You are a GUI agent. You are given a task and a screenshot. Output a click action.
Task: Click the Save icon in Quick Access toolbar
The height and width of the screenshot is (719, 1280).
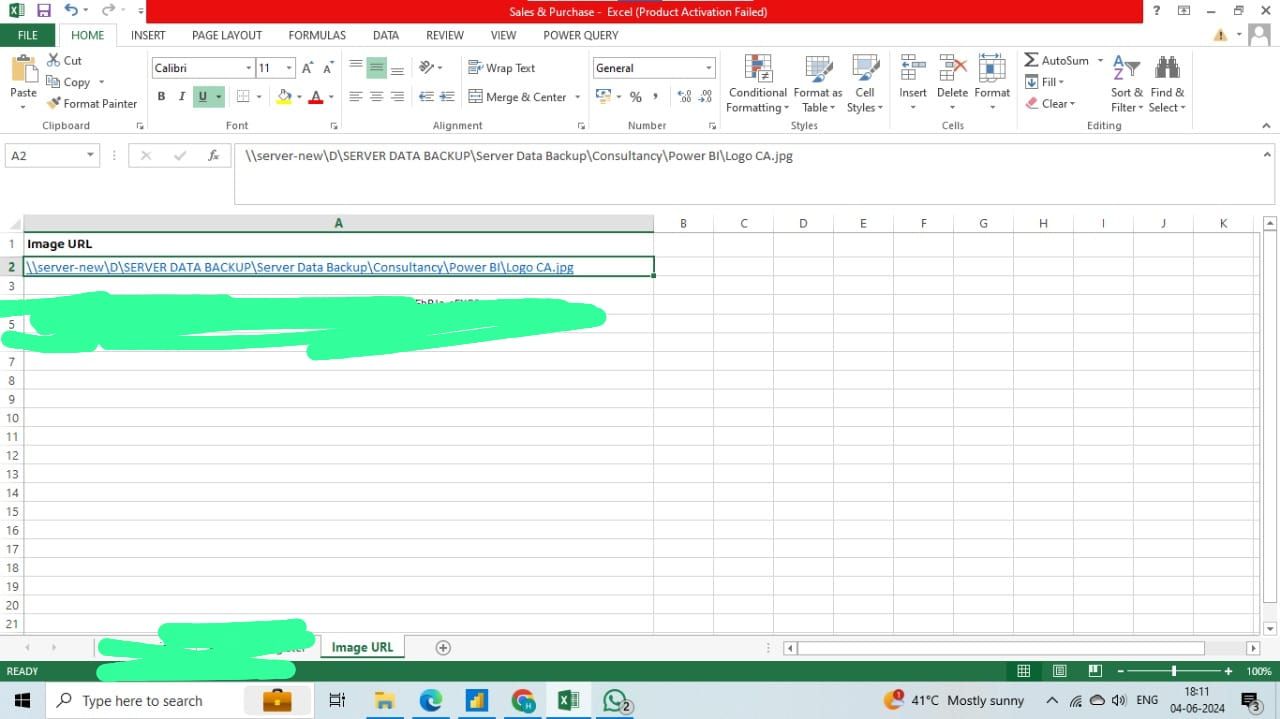pos(43,11)
